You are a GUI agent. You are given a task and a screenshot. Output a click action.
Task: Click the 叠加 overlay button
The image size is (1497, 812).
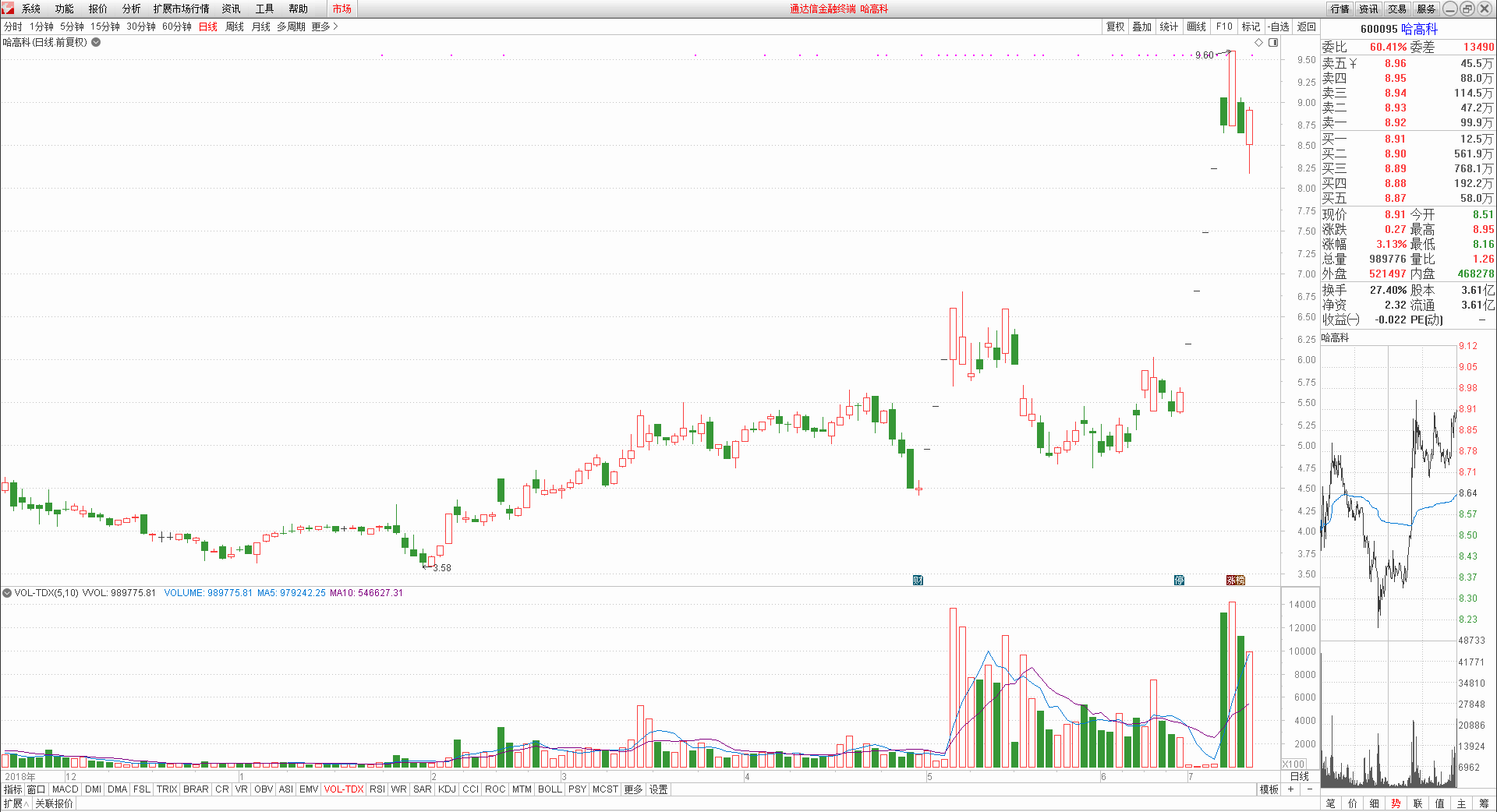click(1142, 26)
